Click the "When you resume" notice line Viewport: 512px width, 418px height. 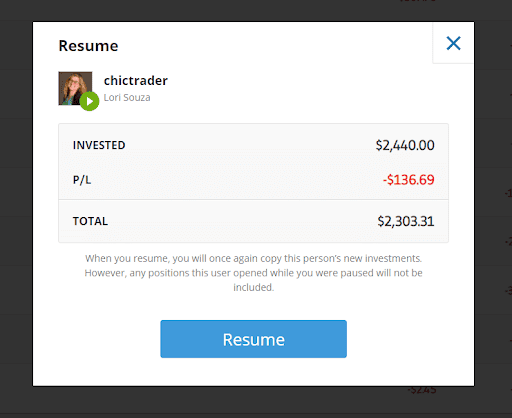(x=253, y=258)
